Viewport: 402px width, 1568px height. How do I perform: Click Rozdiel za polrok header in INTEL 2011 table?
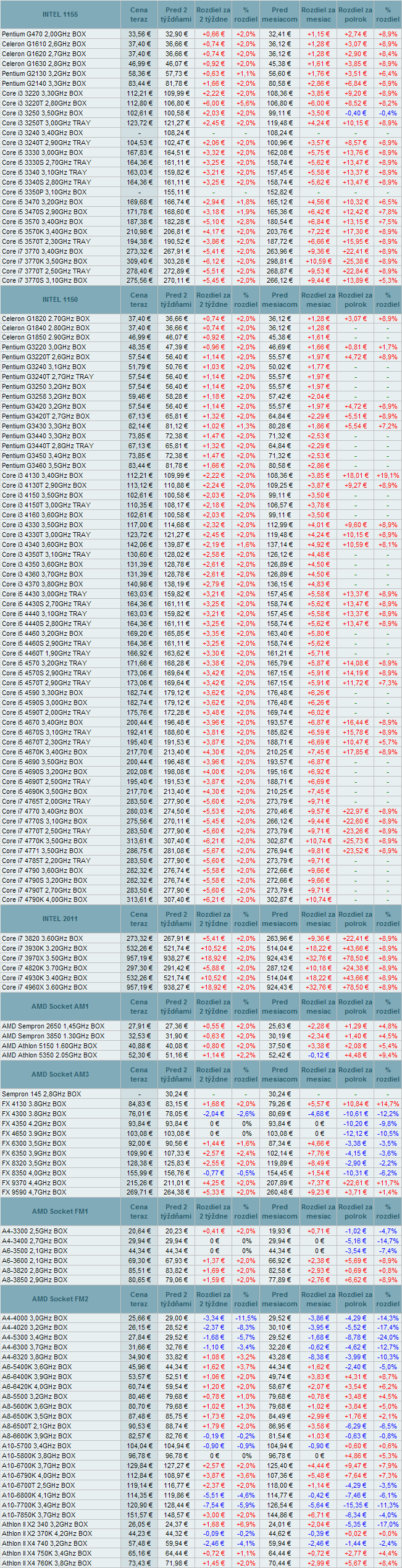[x=355, y=919]
